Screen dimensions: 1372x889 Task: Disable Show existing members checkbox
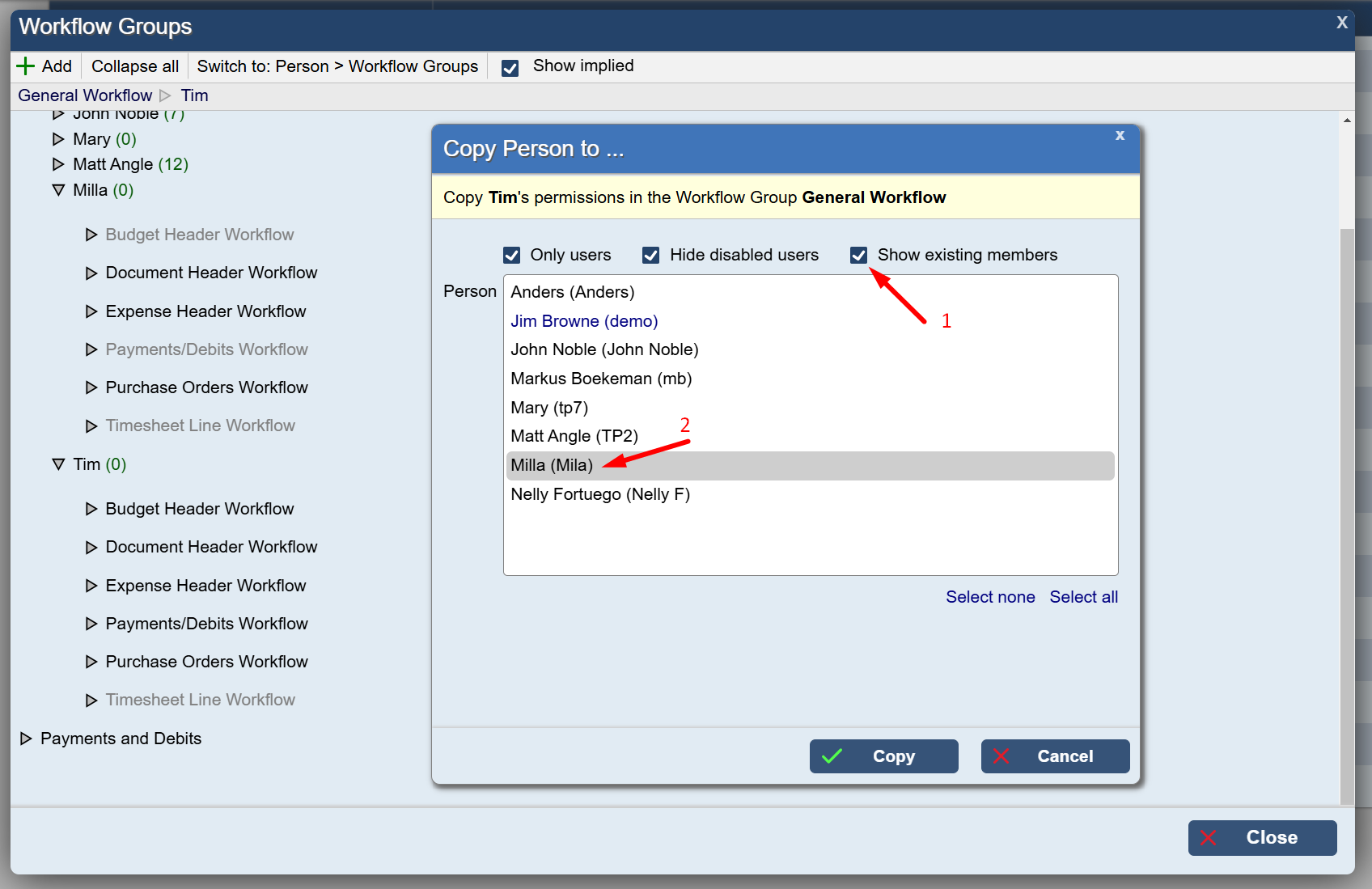pos(859,256)
